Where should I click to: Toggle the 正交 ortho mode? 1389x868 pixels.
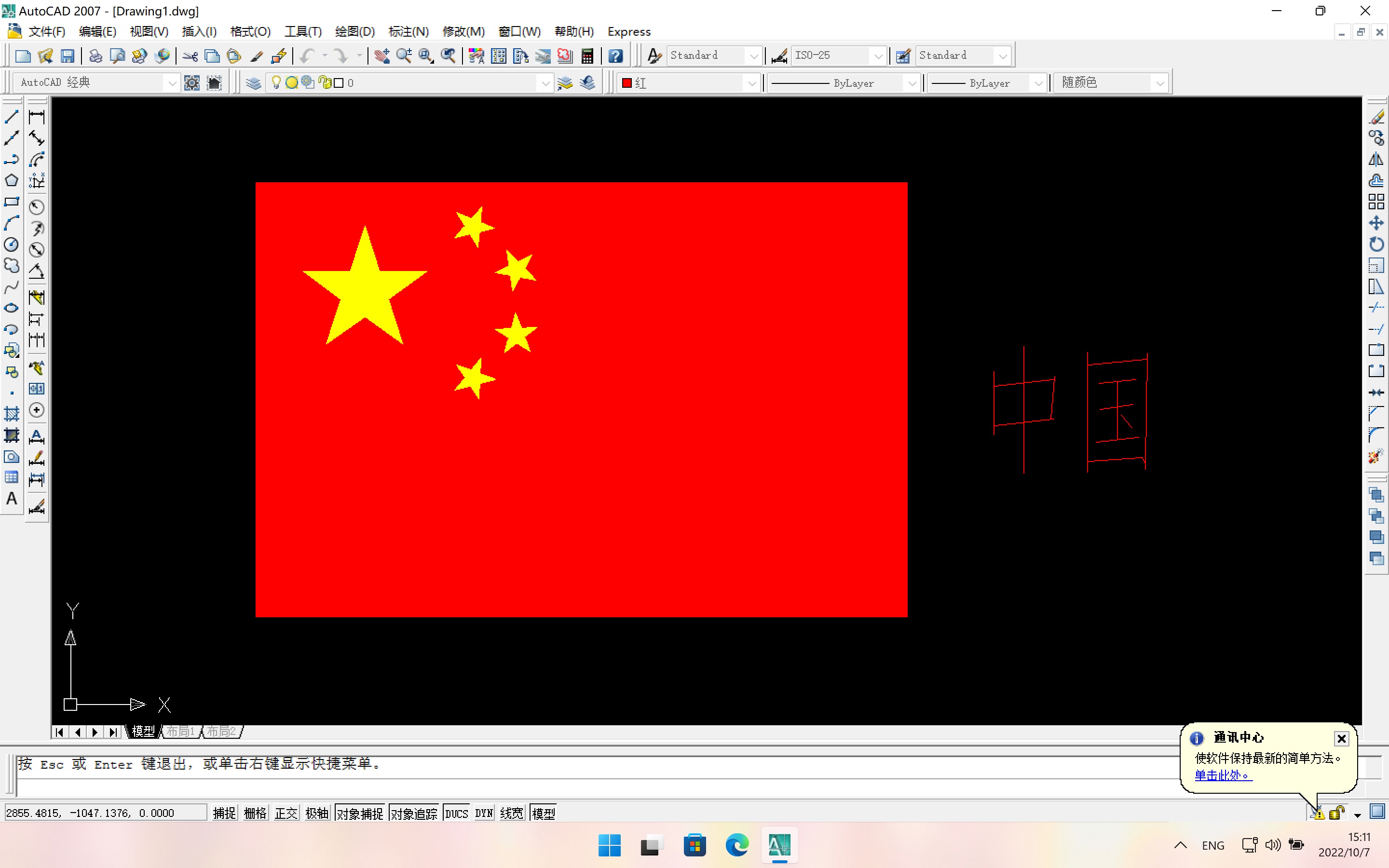tap(286, 813)
